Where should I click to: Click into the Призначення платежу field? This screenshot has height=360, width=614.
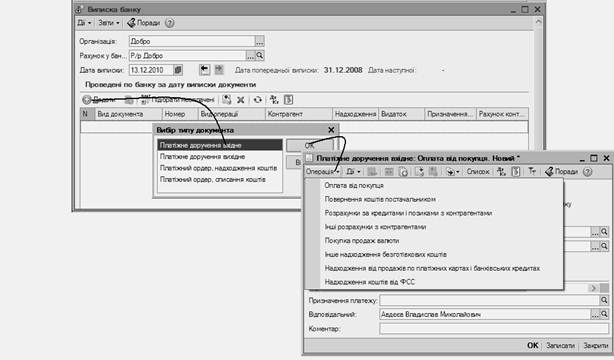tap(489, 300)
